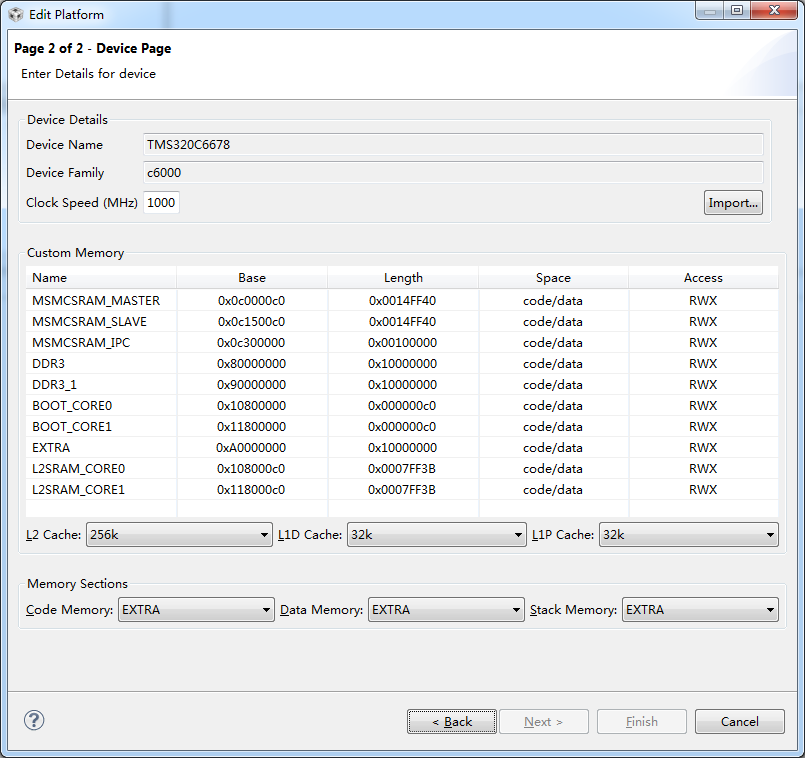The height and width of the screenshot is (758, 805).
Task: Click the Device Name field
Action: click(x=453, y=144)
